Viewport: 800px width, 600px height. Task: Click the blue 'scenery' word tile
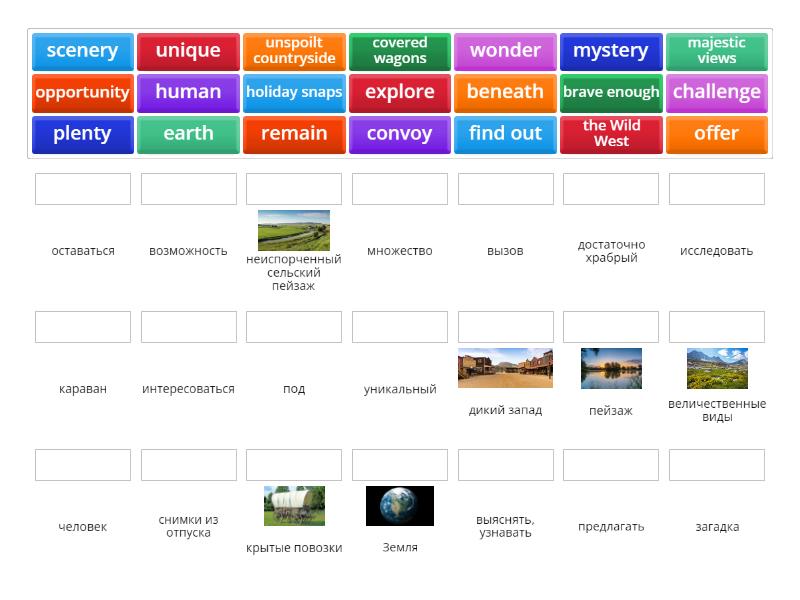coord(82,51)
